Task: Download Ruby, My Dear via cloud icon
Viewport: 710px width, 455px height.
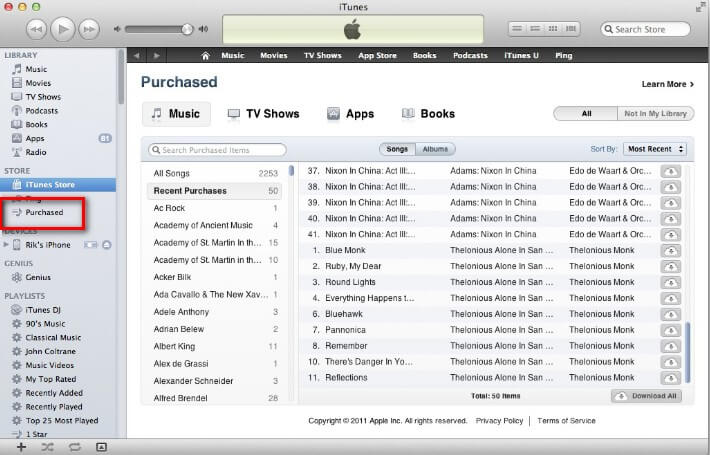Action: (x=671, y=267)
